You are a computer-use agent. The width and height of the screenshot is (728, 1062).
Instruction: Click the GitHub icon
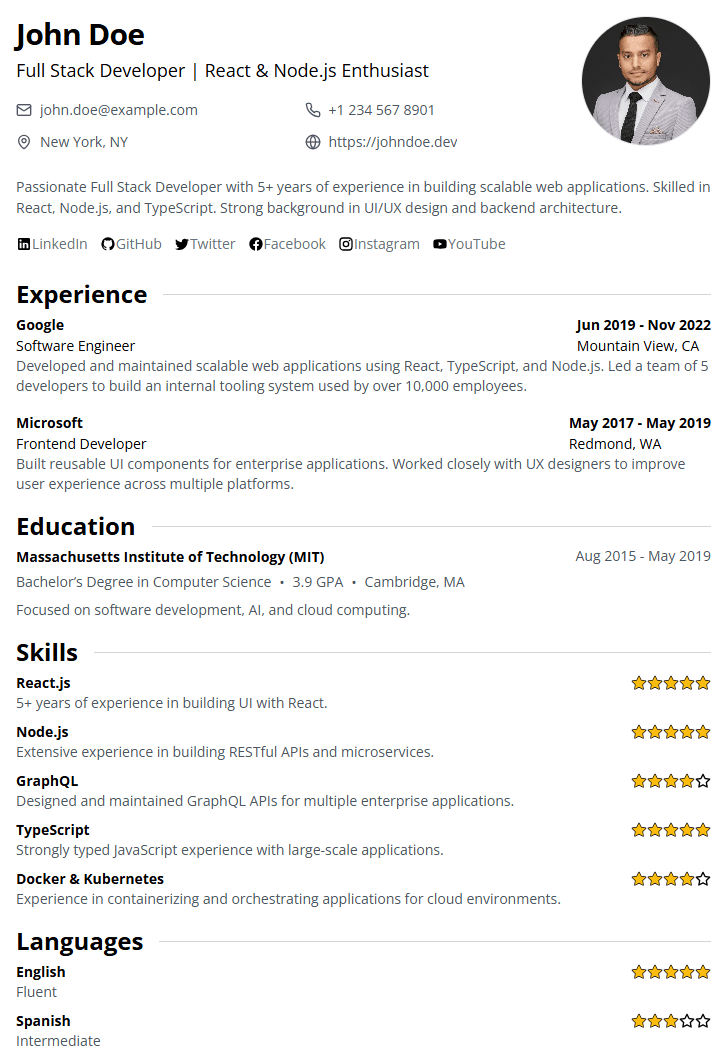108,244
